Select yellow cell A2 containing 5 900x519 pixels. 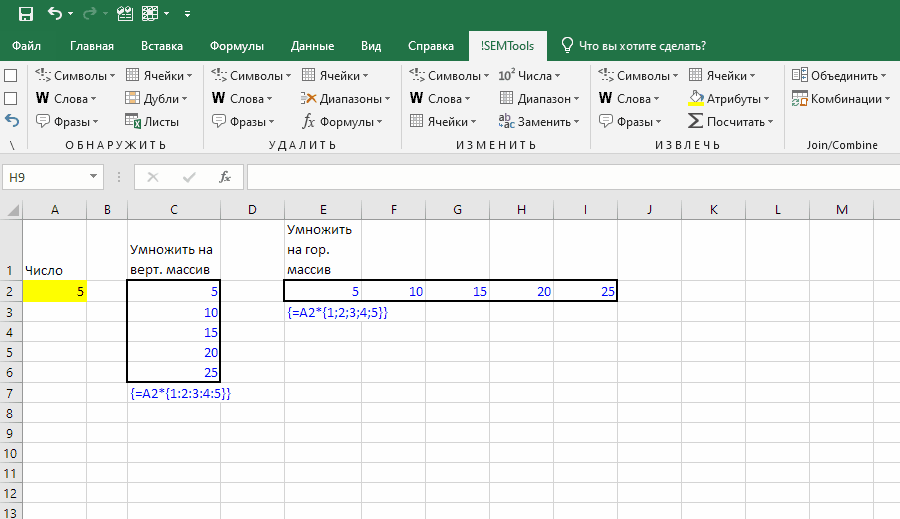click(x=55, y=291)
